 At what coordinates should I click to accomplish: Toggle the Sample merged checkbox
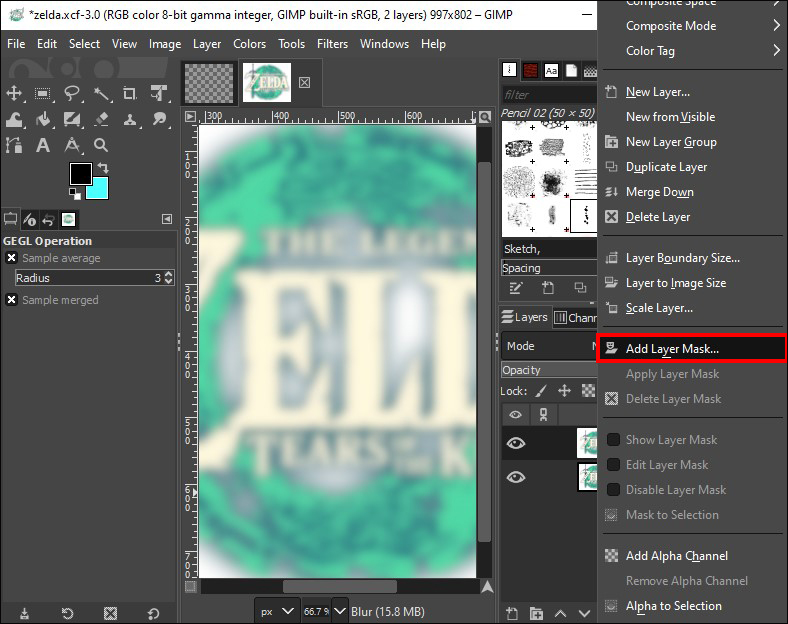(x=12, y=300)
